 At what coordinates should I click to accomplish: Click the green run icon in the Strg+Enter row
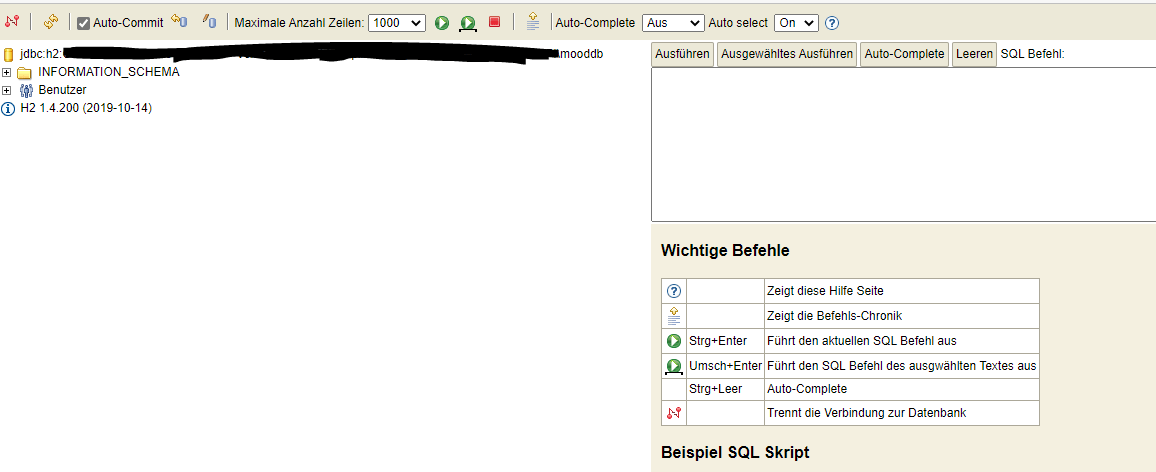point(674,341)
